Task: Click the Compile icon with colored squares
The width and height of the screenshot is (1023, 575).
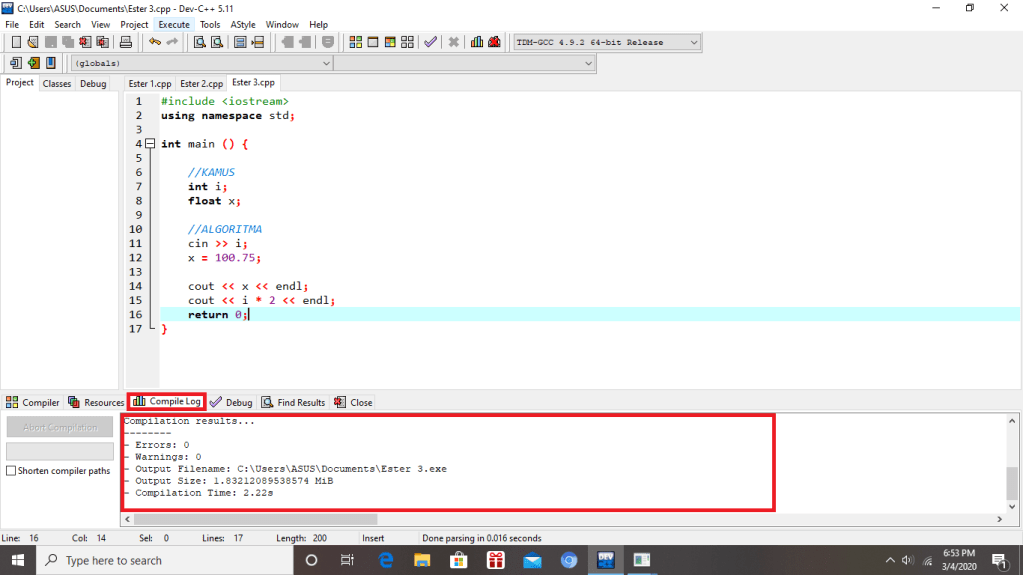Action: 355,42
